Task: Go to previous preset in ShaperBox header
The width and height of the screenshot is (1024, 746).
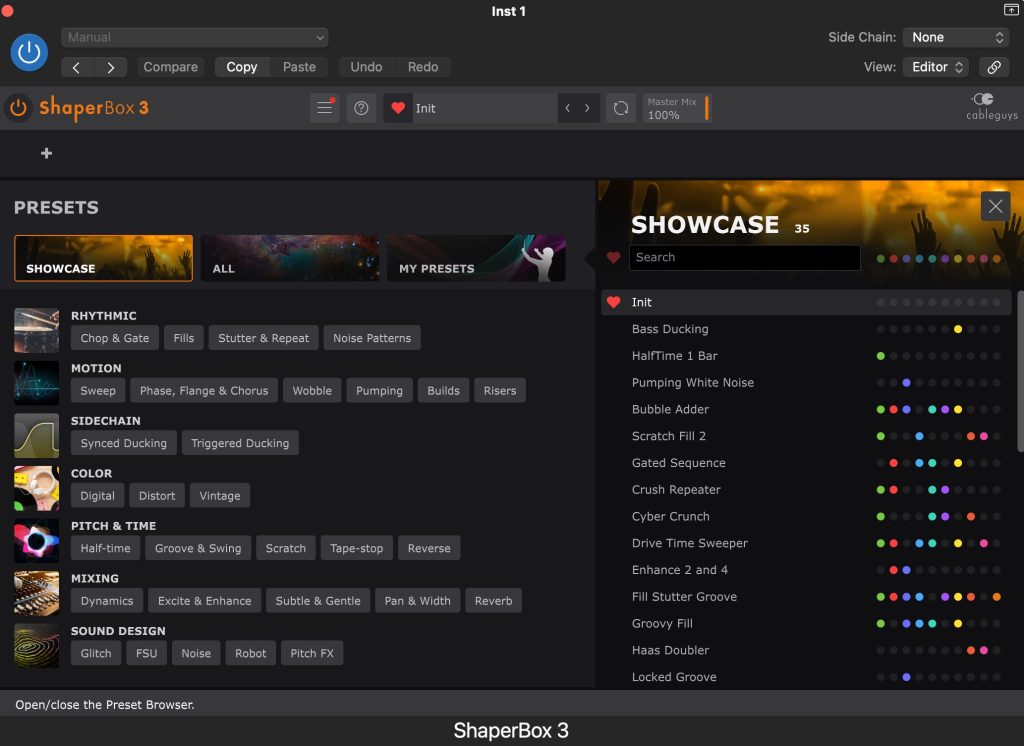Action: tap(568, 108)
